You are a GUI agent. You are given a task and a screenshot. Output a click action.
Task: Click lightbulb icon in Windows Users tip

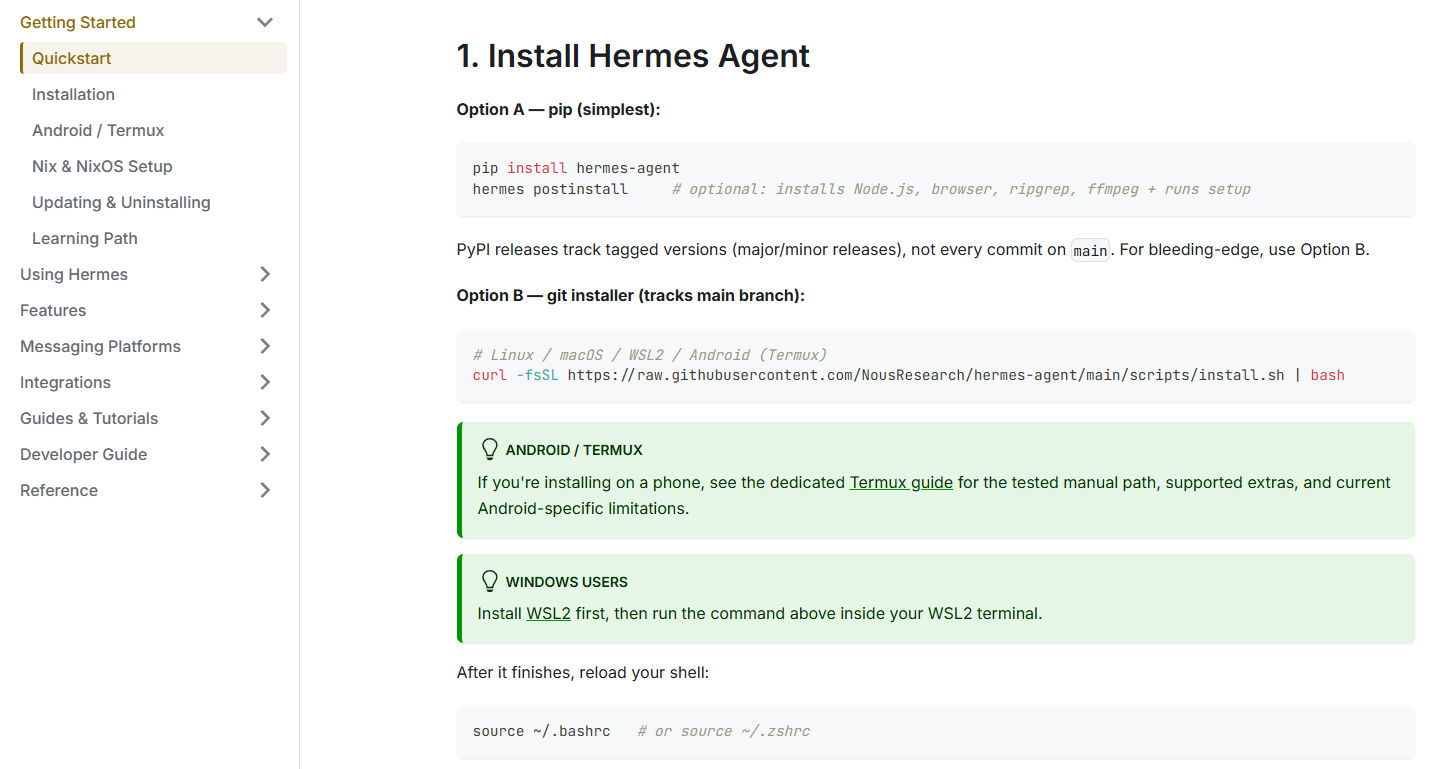pyautogui.click(x=489, y=581)
